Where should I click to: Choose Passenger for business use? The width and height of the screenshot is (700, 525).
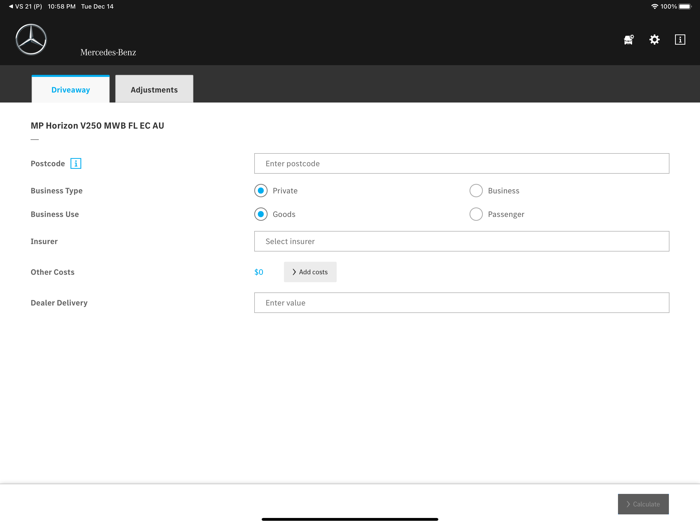pyautogui.click(x=476, y=214)
